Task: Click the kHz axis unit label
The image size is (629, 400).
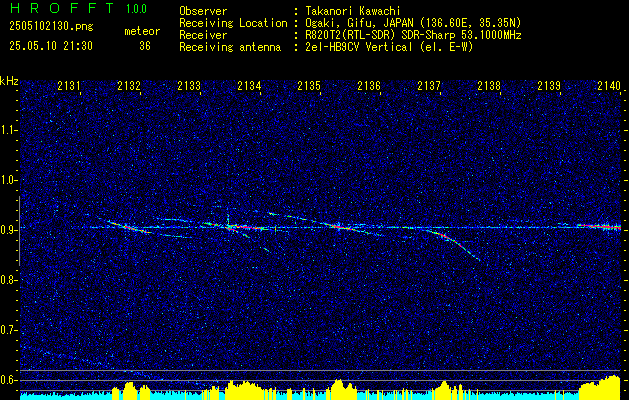Action: [9, 81]
